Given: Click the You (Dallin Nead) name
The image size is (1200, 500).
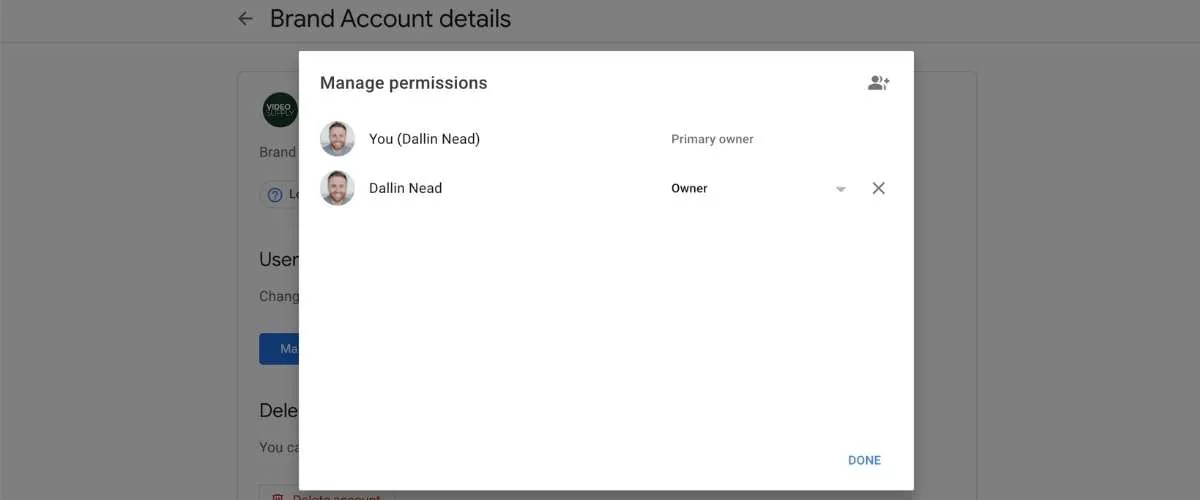Looking at the screenshot, I should [x=424, y=139].
